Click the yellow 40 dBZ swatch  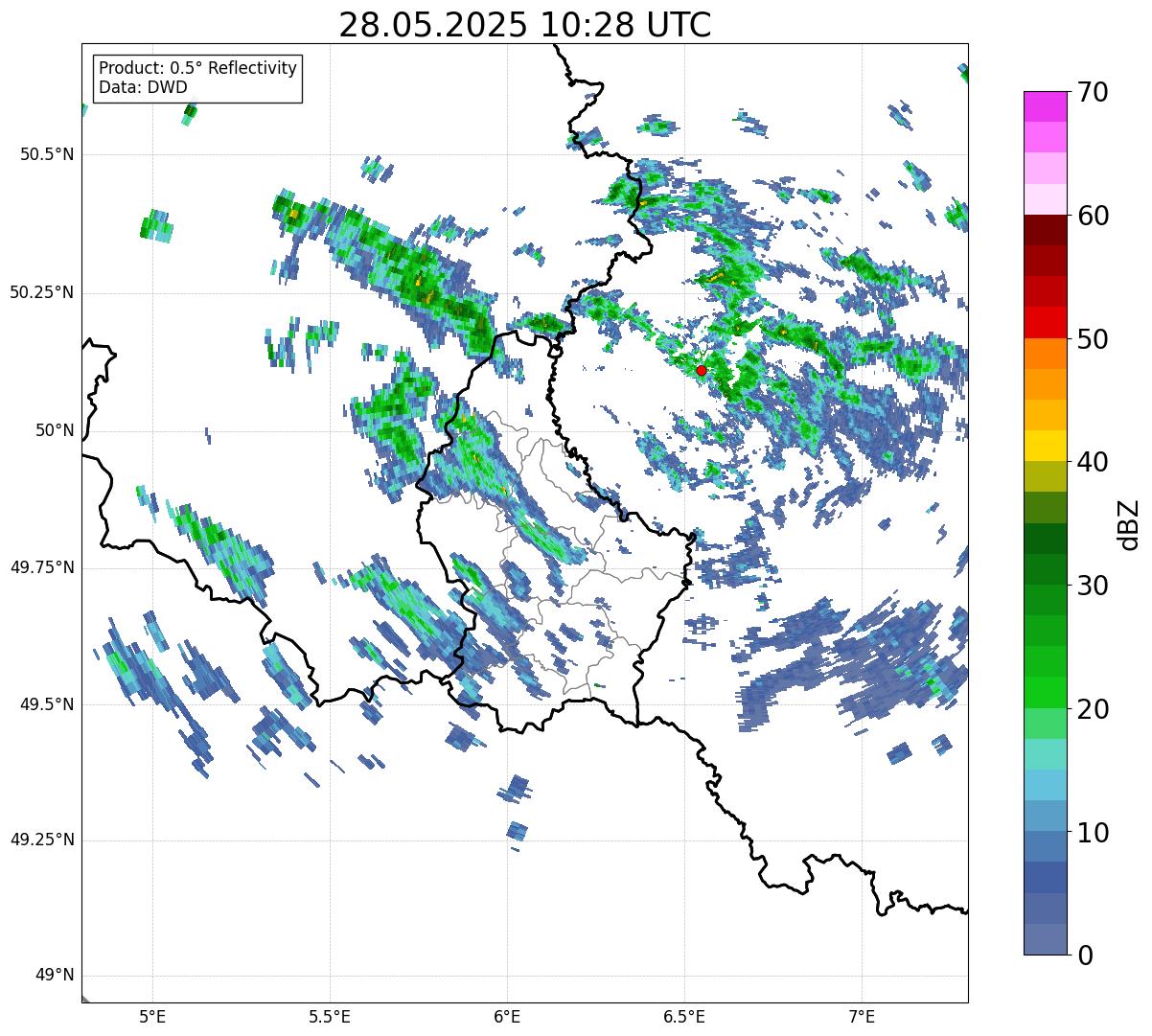[1045, 446]
